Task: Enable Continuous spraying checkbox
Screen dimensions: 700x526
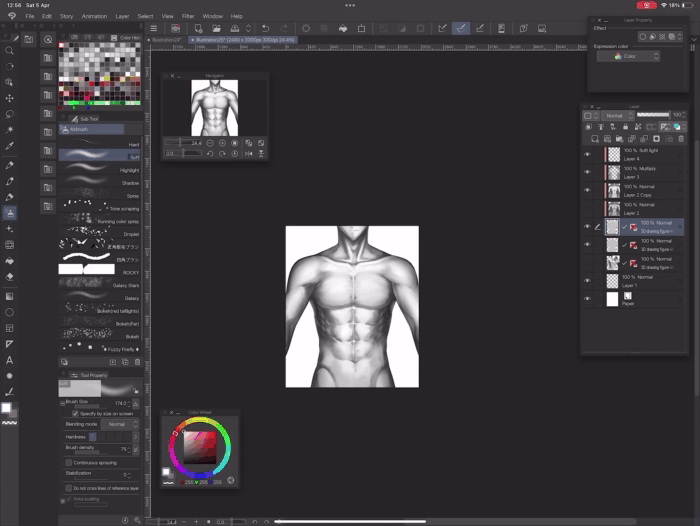Action: point(68,463)
